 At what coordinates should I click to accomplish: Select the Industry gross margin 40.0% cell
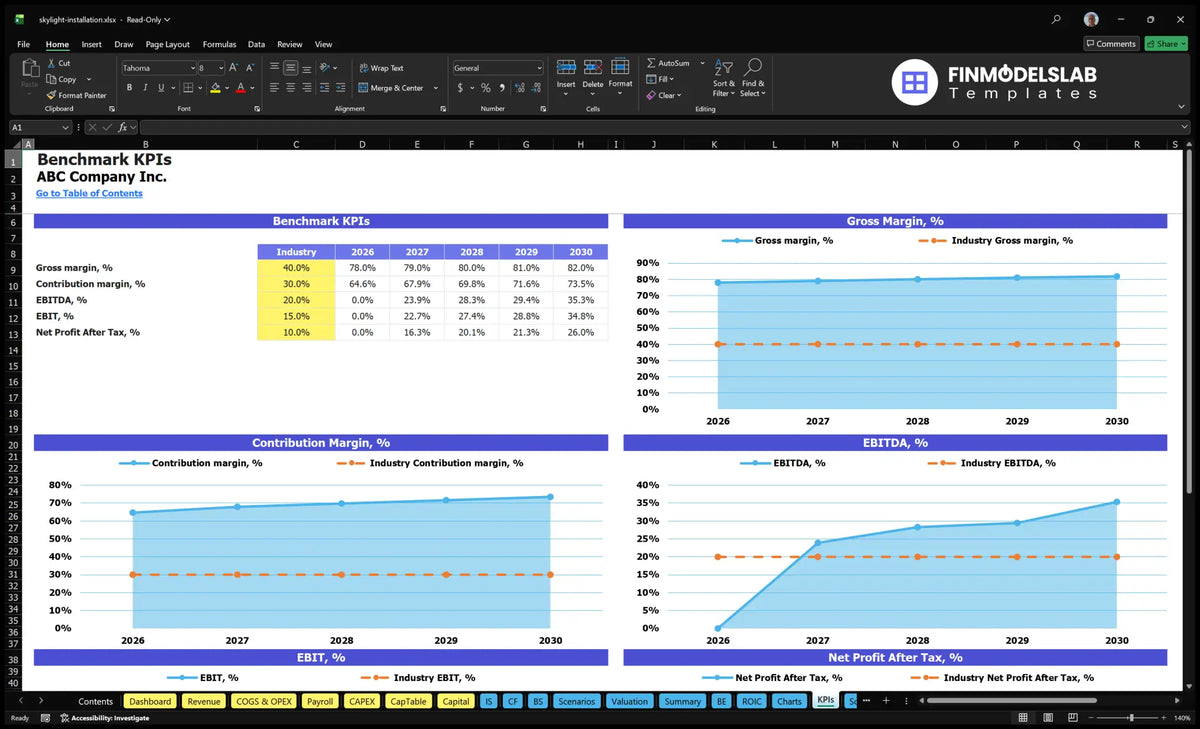coord(296,268)
